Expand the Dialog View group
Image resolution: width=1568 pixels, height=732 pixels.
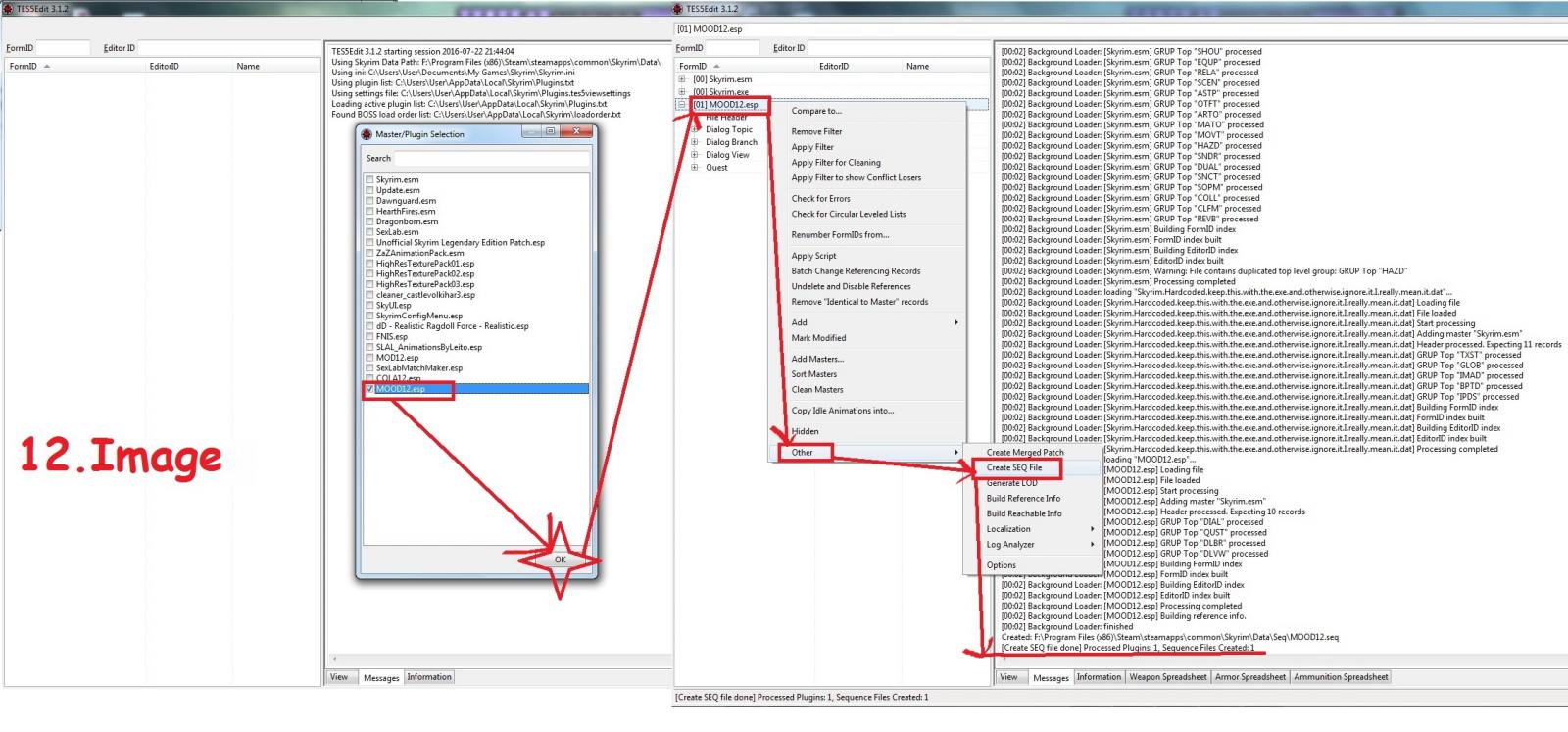(x=695, y=155)
